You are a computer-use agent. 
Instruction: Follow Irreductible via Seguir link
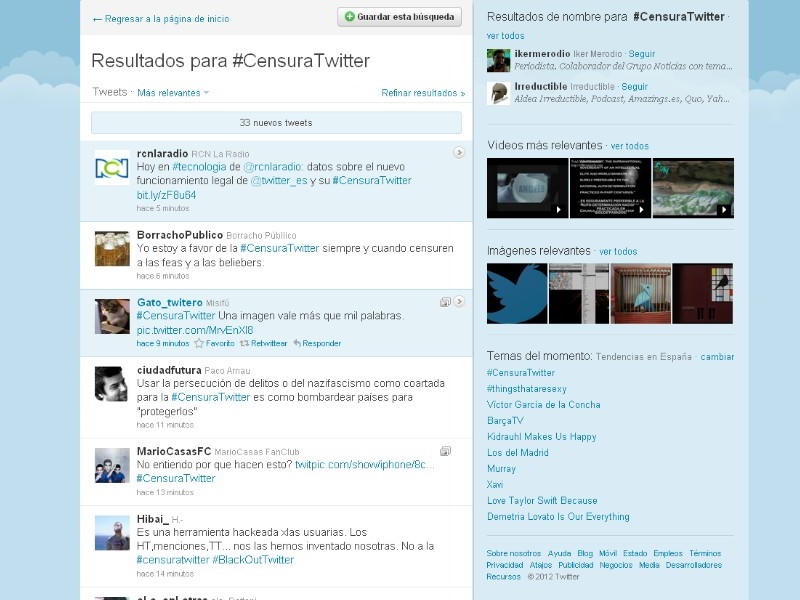pyautogui.click(x=634, y=86)
